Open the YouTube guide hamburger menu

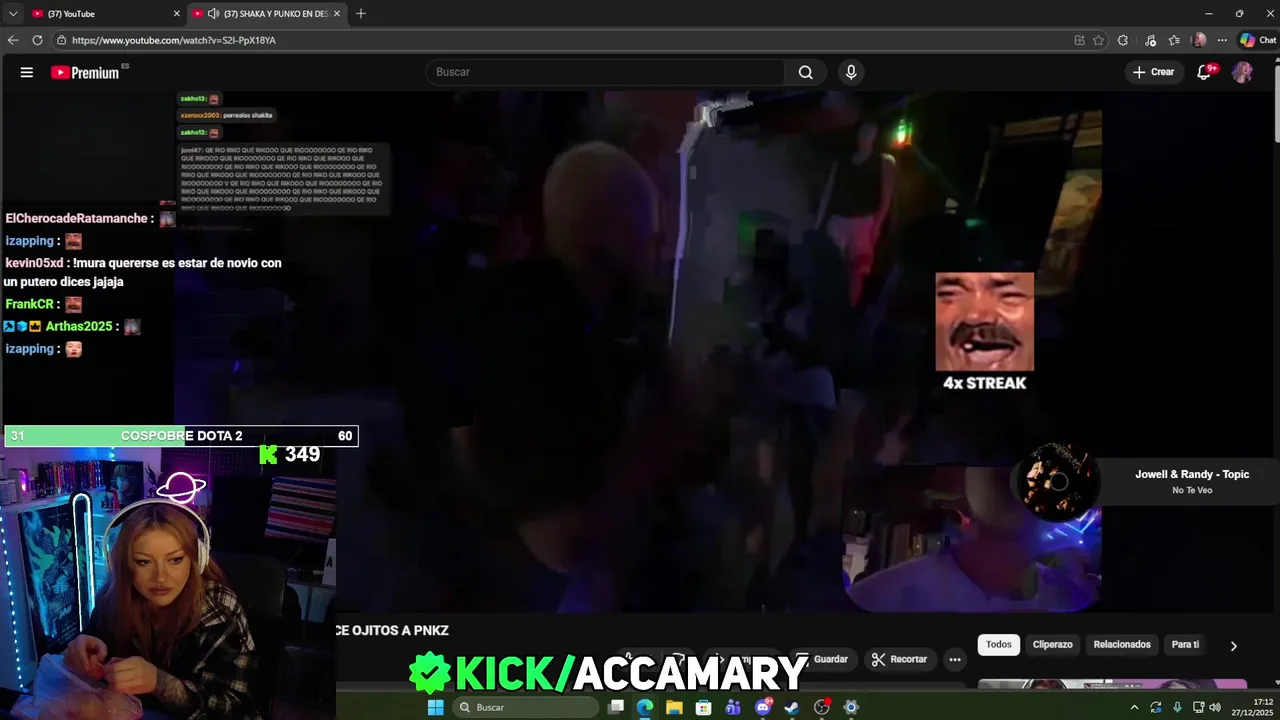(27, 72)
